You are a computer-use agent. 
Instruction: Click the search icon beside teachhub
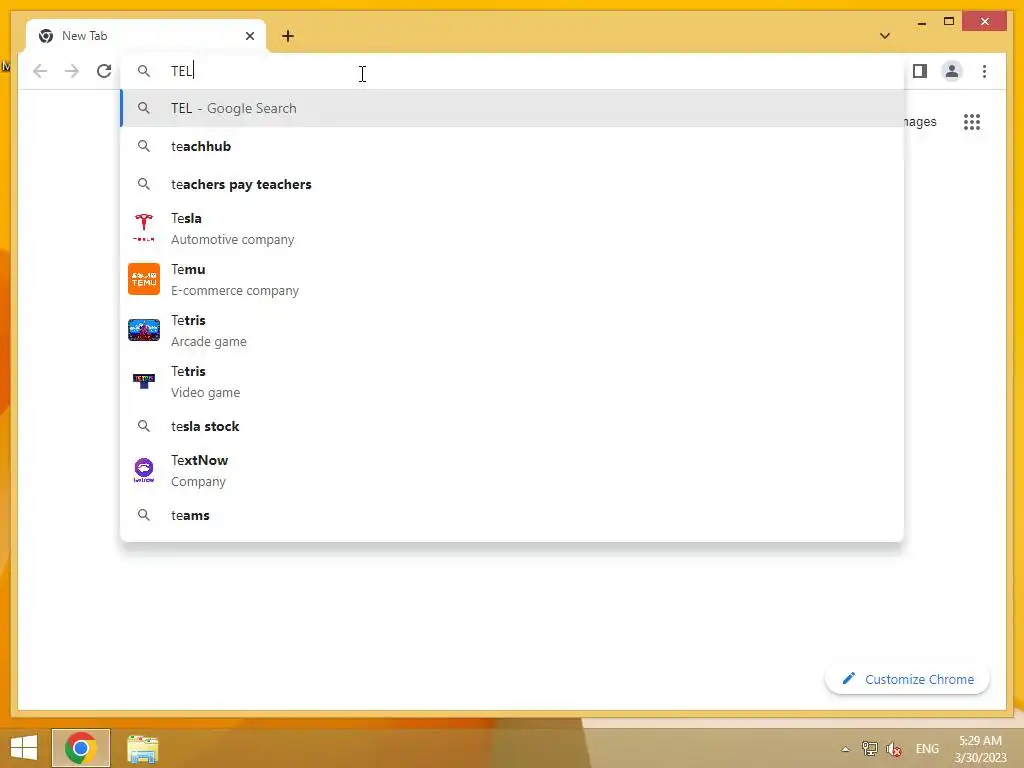coord(144,146)
